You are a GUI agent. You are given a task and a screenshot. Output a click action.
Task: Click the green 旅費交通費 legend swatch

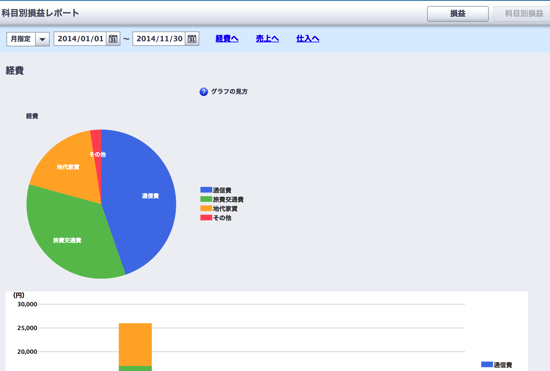(206, 199)
